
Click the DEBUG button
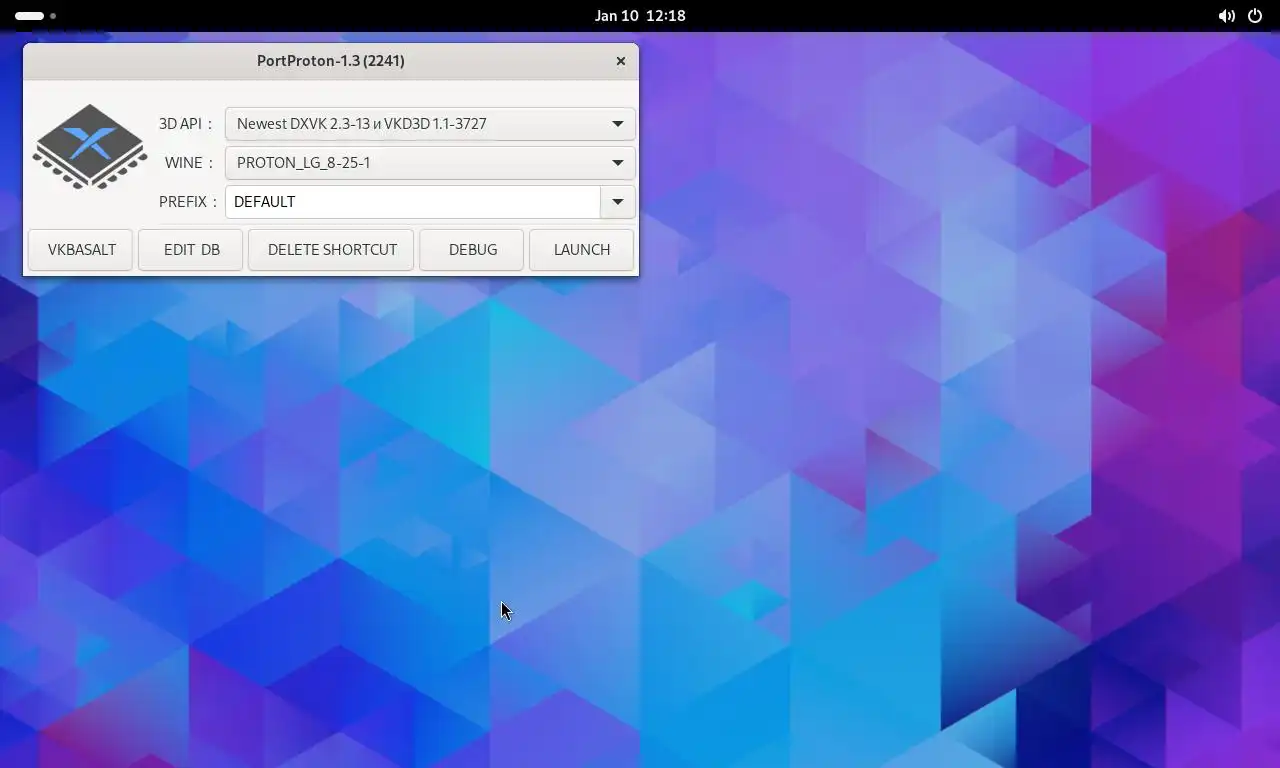tap(472, 250)
